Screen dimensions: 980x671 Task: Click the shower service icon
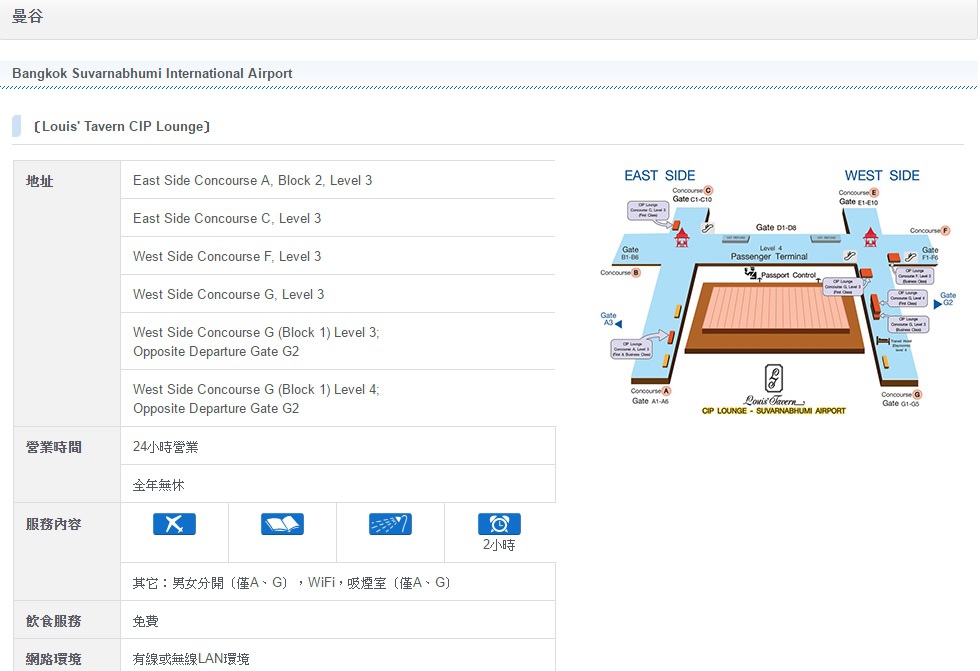click(x=391, y=524)
